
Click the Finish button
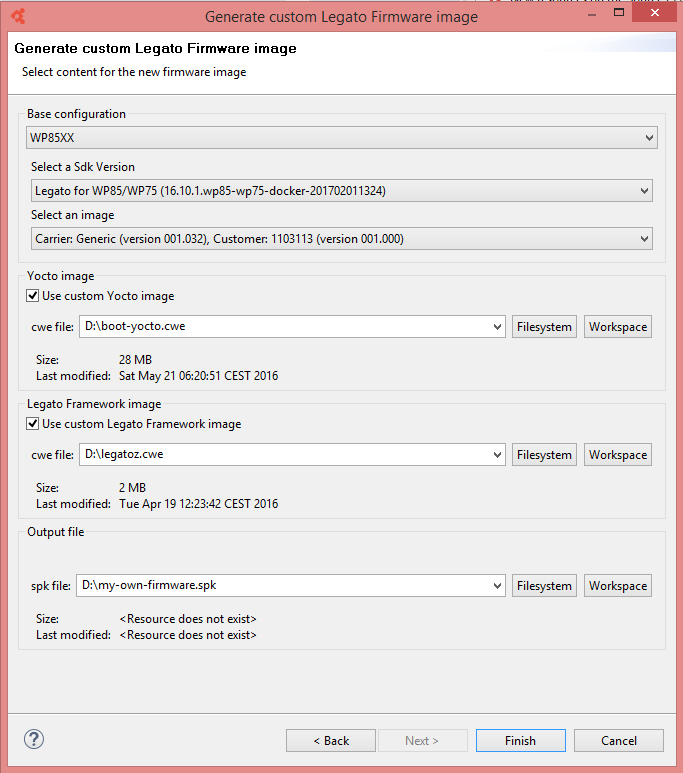(520, 740)
